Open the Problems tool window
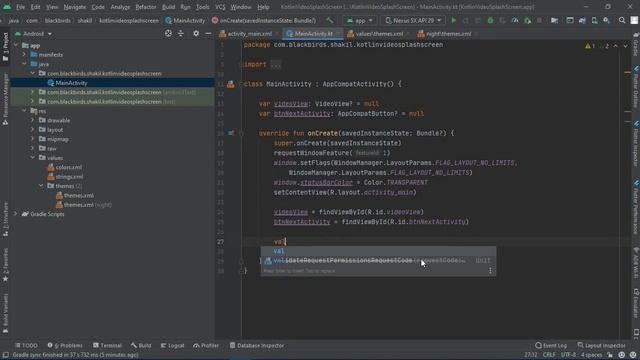This screenshot has height=360, width=640. (65, 345)
